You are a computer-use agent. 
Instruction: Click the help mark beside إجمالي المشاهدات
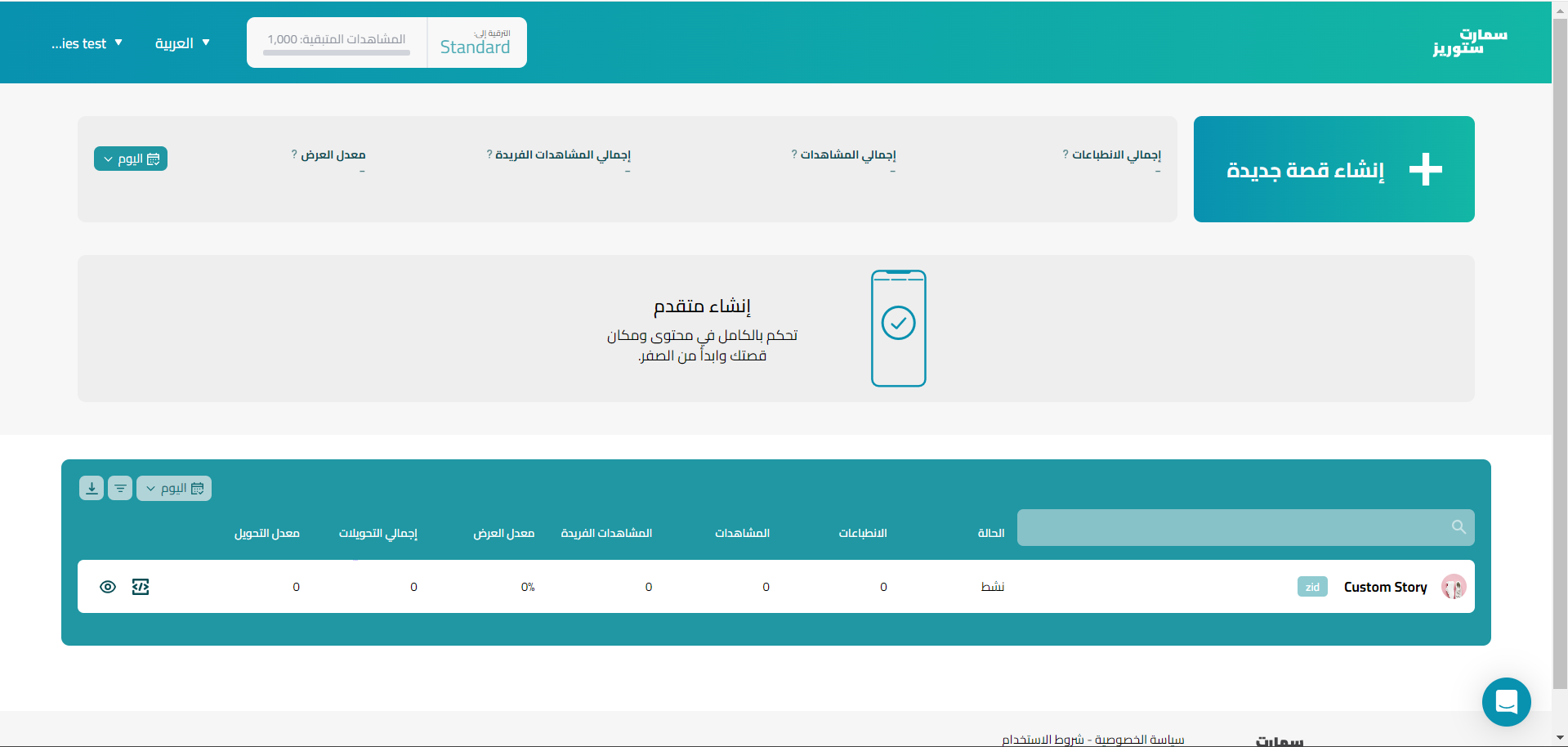coord(794,154)
